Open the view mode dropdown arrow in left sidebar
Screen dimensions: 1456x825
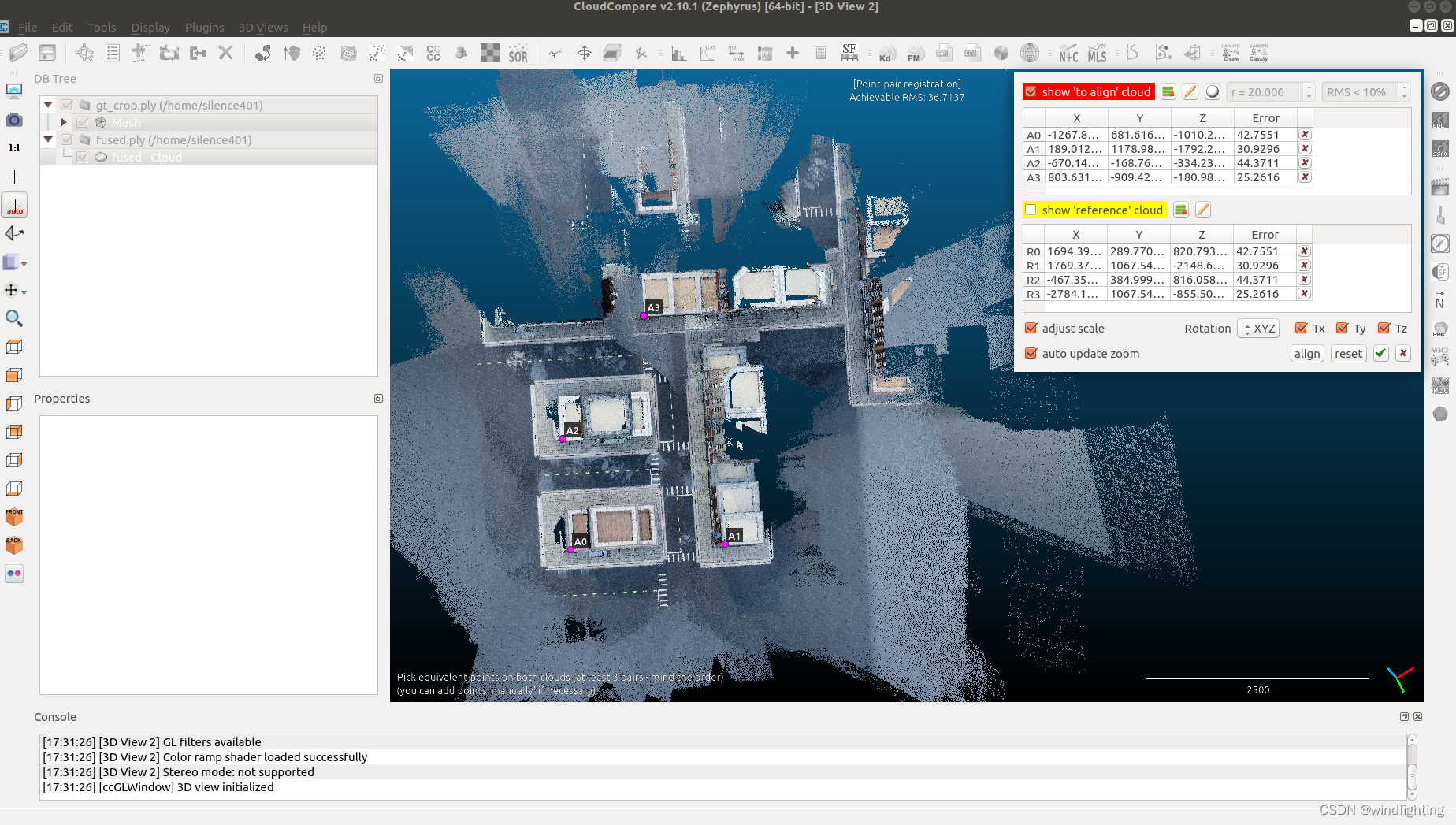pos(24,264)
